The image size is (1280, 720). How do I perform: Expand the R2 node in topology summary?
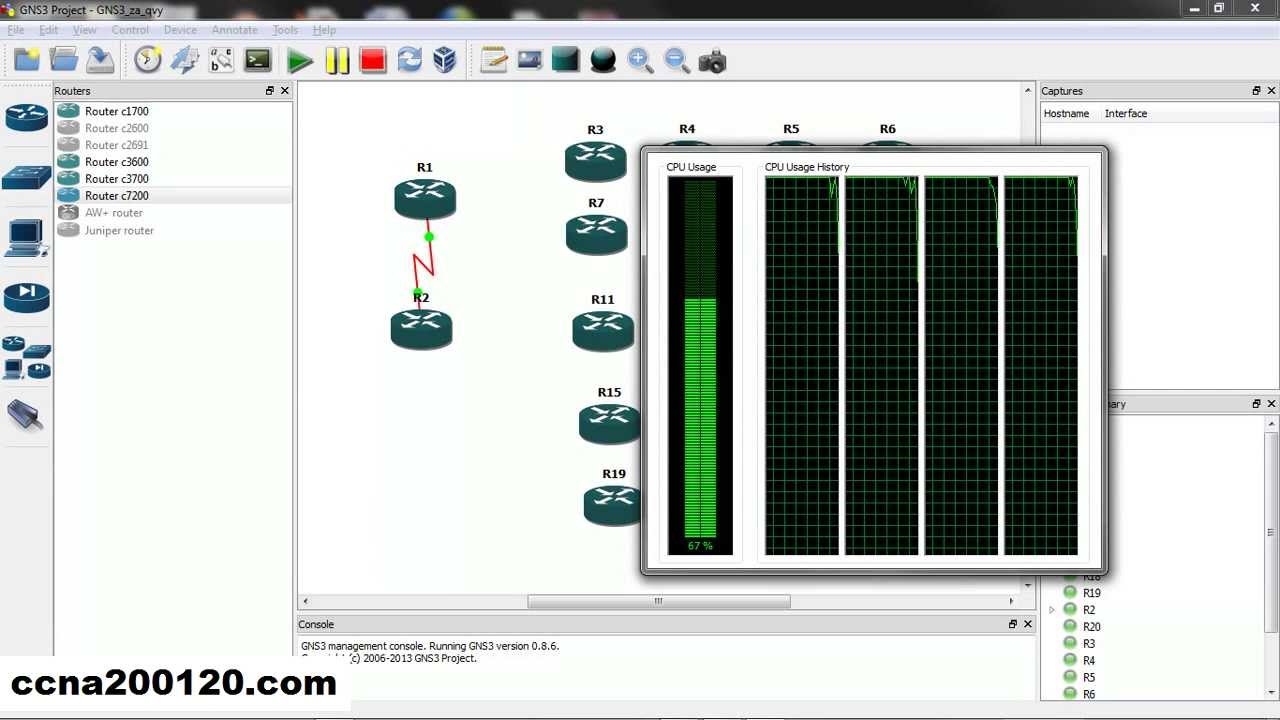click(x=1051, y=610)
